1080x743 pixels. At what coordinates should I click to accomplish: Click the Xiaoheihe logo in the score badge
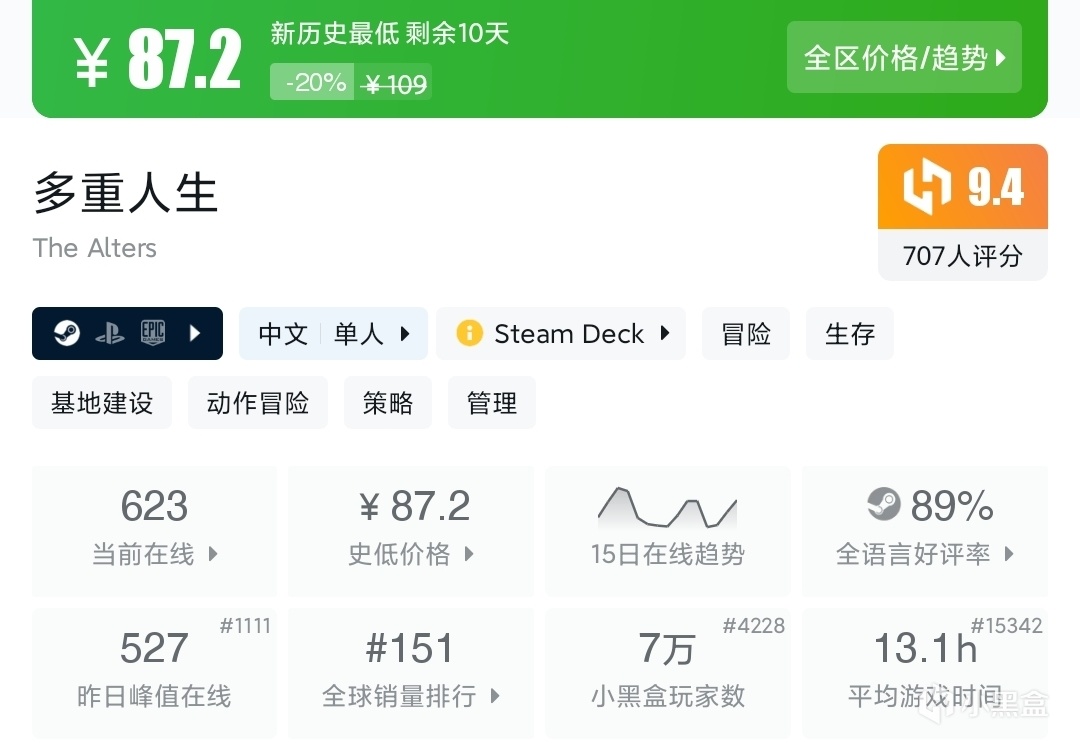(x=926, y=187)
